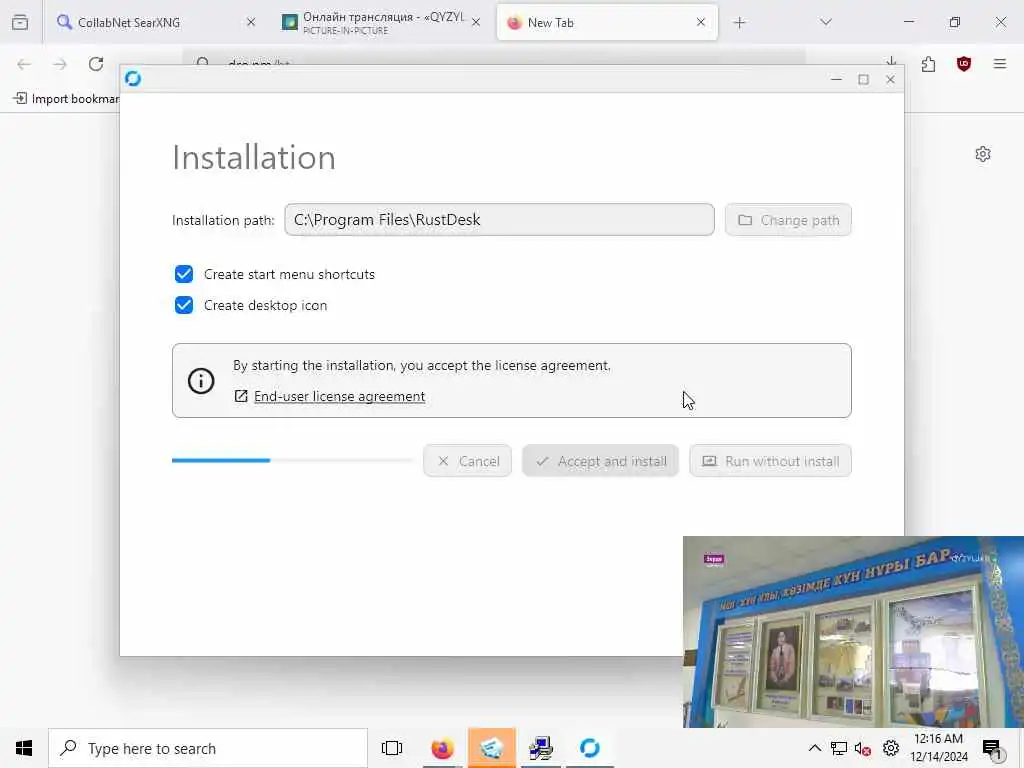Open the End-user license agreement link
The height and width of the screenshot is (768, 1024).
click(x=339, y=396)
